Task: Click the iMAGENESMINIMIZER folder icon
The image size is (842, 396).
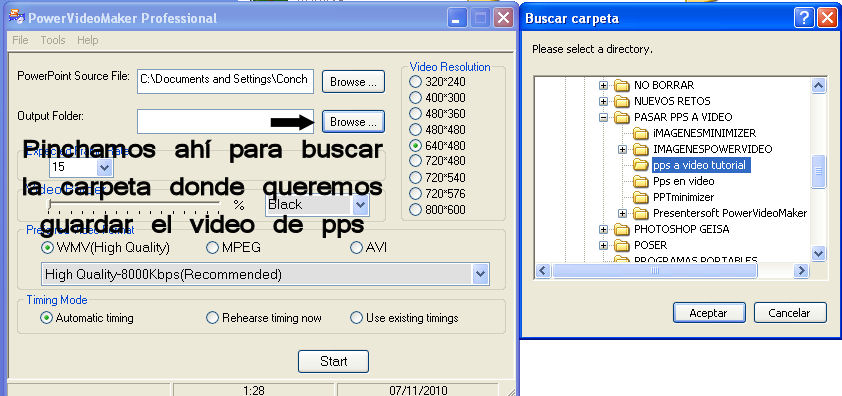Action: [641, 133]
